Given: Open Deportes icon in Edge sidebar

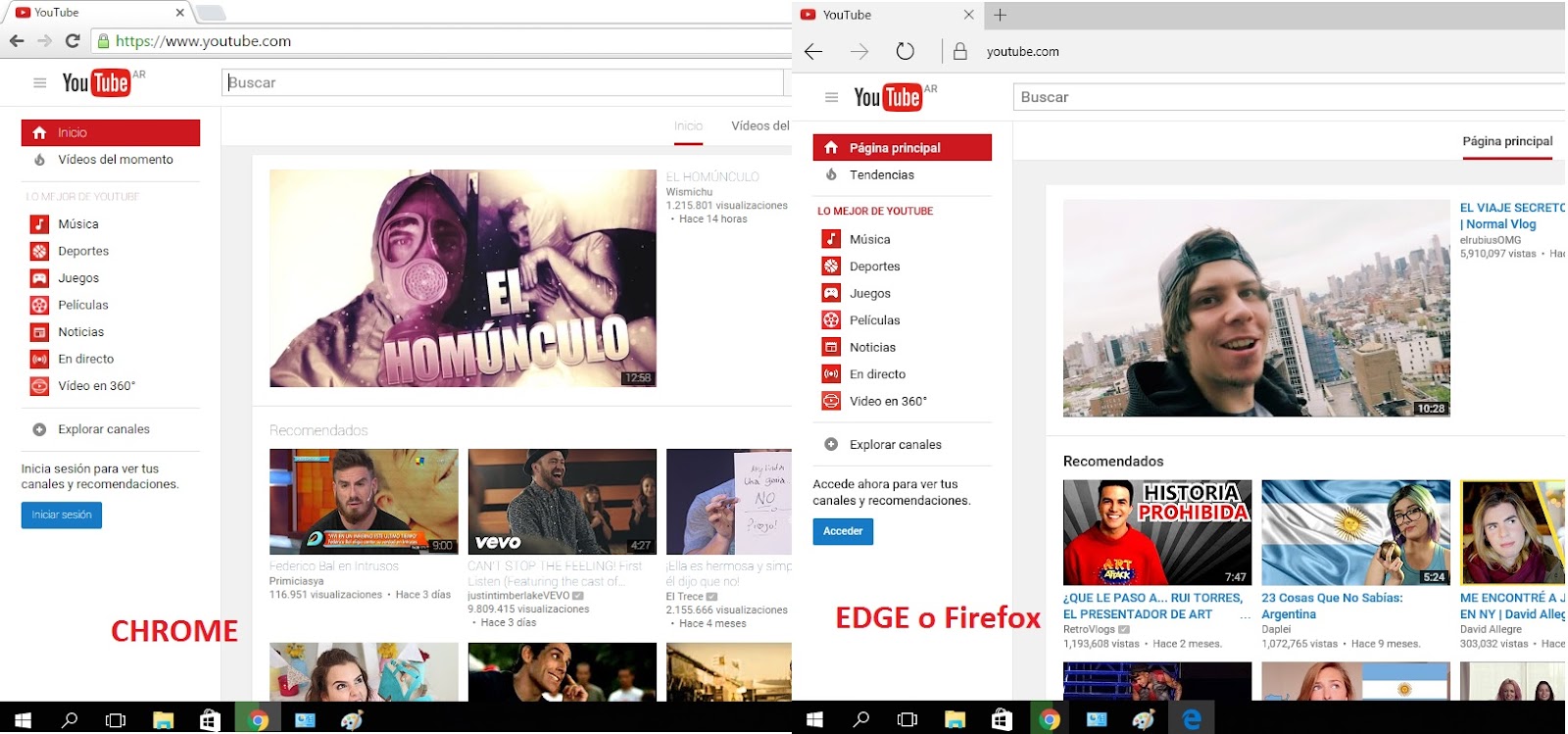Looking at the screenshot, I should (831, 266).
